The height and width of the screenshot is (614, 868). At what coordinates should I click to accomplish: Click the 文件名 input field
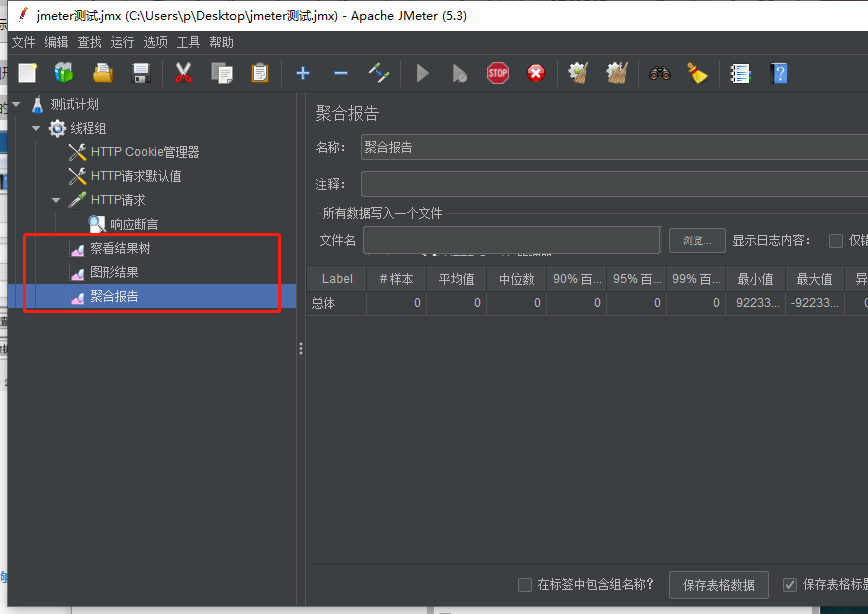512,240
